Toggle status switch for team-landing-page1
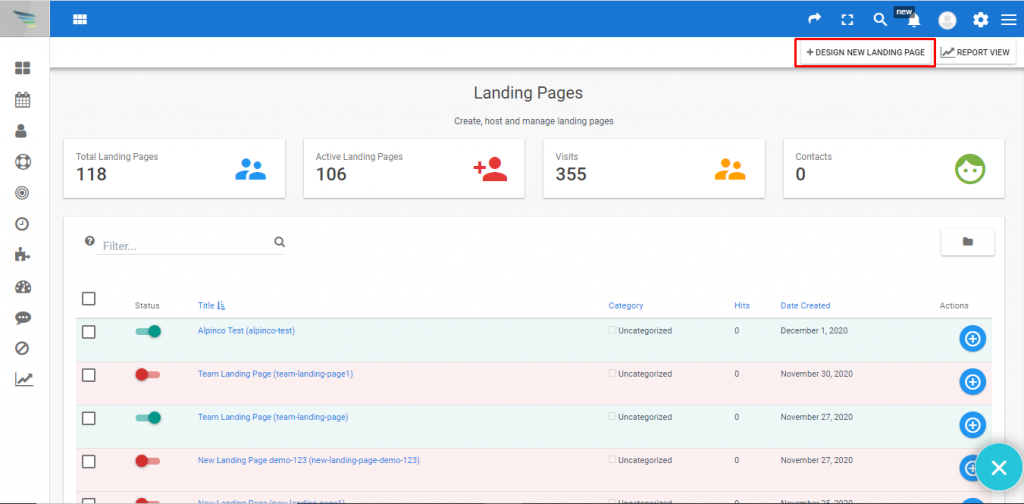1024x504 pixels. click(x=148, y=375)
